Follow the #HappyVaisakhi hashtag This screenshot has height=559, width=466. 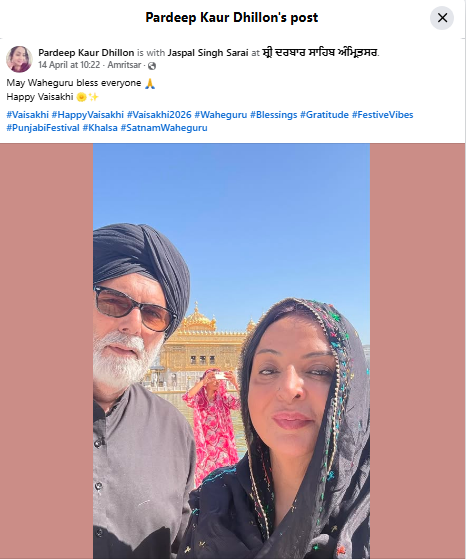pos(88,115)
